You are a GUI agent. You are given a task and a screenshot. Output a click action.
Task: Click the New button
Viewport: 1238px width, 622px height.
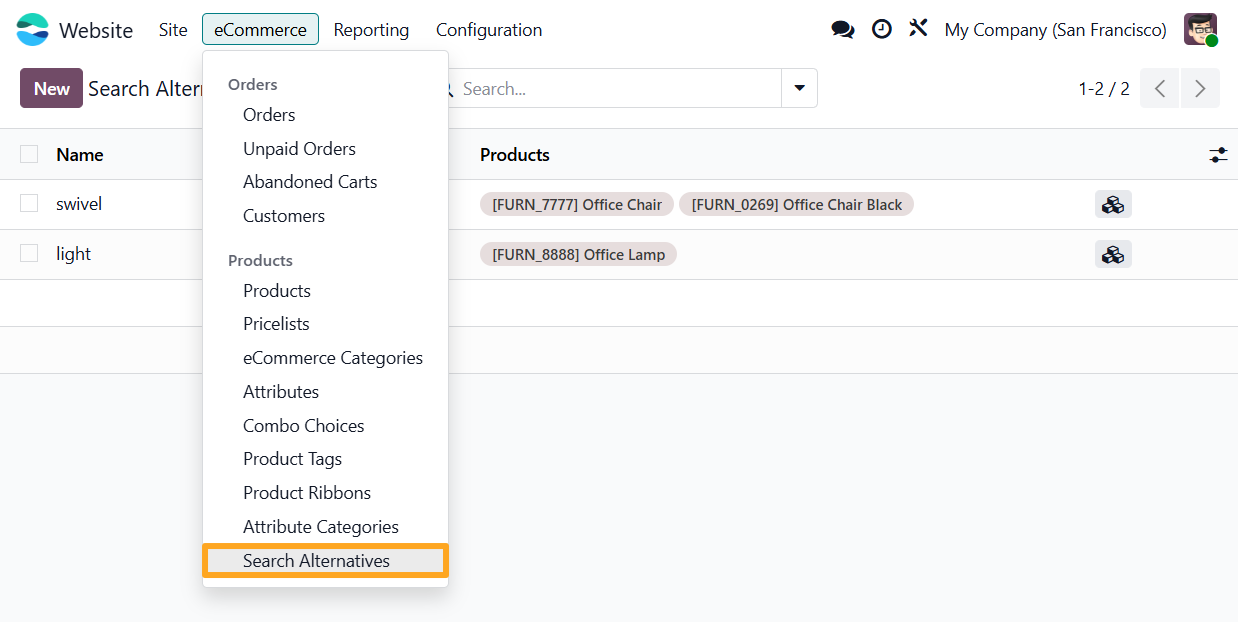(x=51, y=88)
